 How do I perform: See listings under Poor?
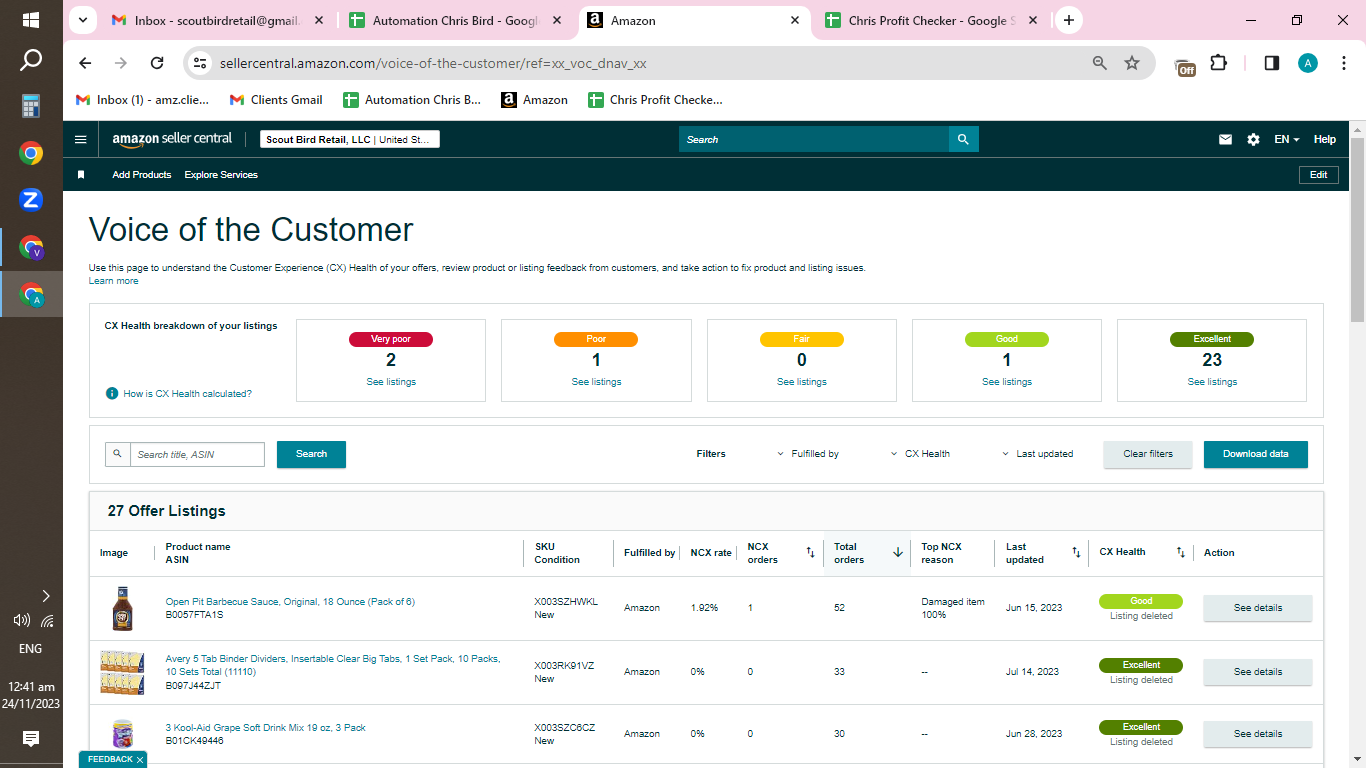(x=596, y=382)
